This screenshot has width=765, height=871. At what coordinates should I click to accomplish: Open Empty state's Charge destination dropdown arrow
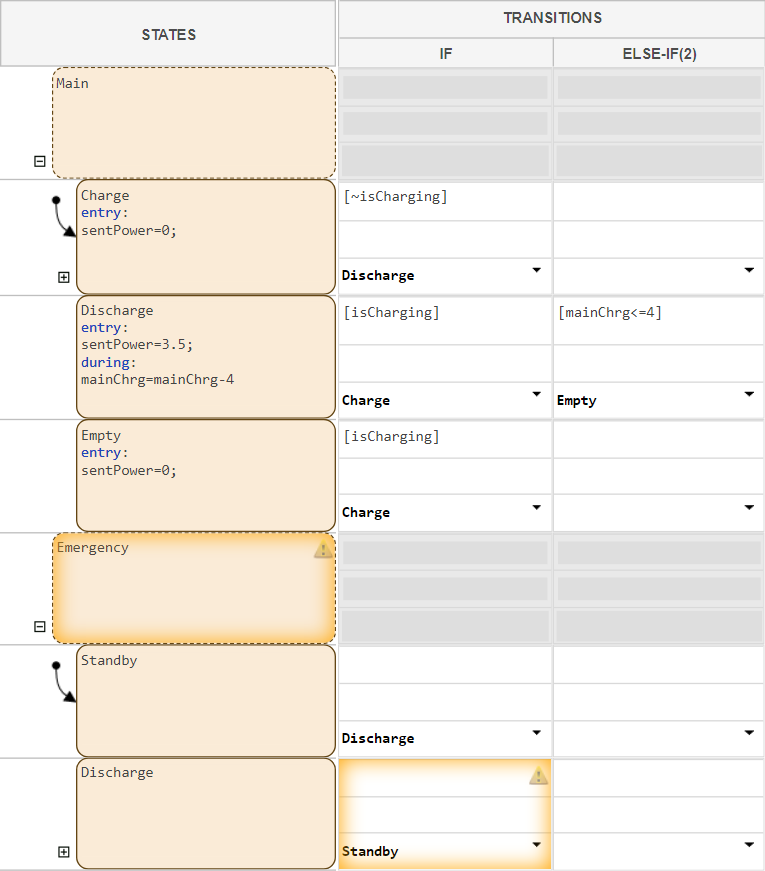click(x=536, y=507)
